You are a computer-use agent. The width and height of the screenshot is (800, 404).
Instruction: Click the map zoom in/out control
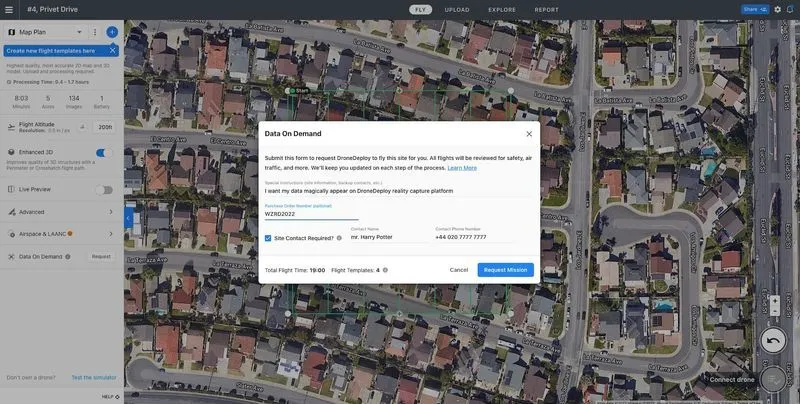(774, 306)
